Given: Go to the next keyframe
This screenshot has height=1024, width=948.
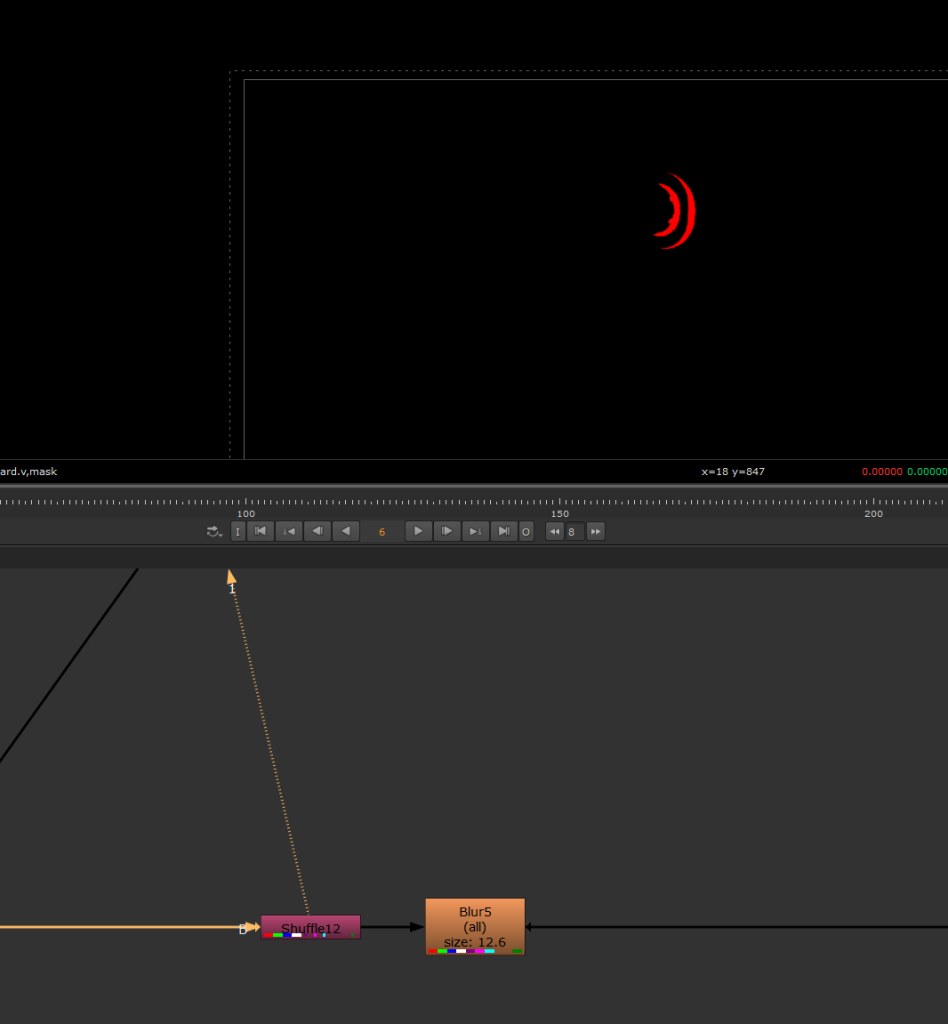Looking at the screenshot, I should pos(475,532).
